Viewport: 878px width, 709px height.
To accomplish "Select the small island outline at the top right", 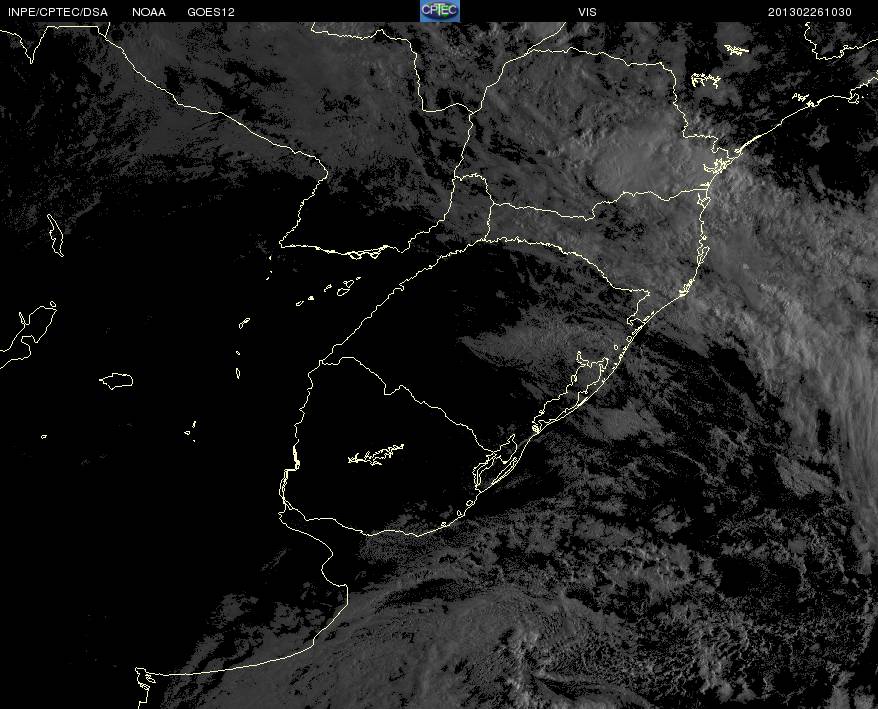I will (x=736, y=50).
